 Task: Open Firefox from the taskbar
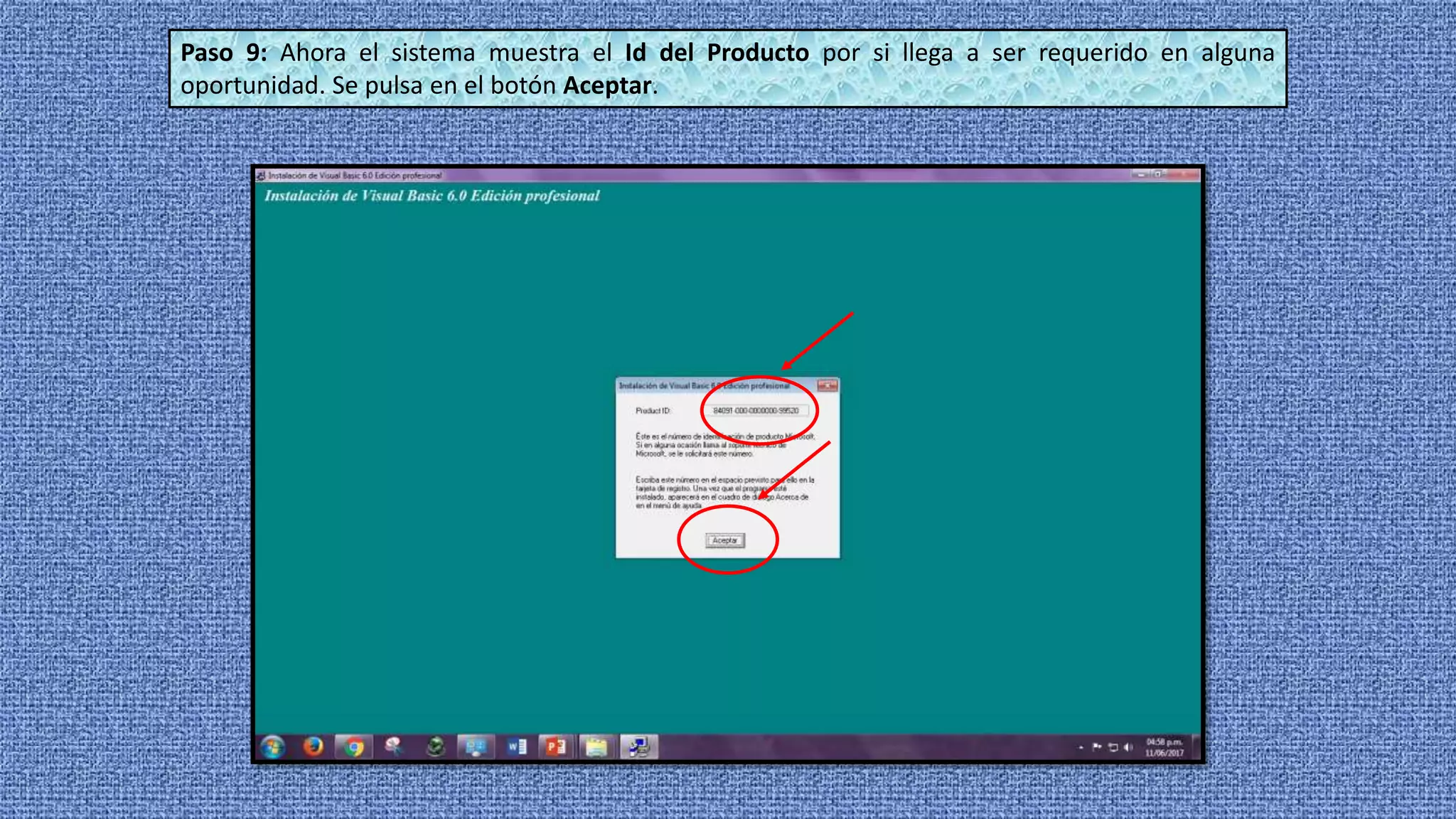(x=313, y=746)
